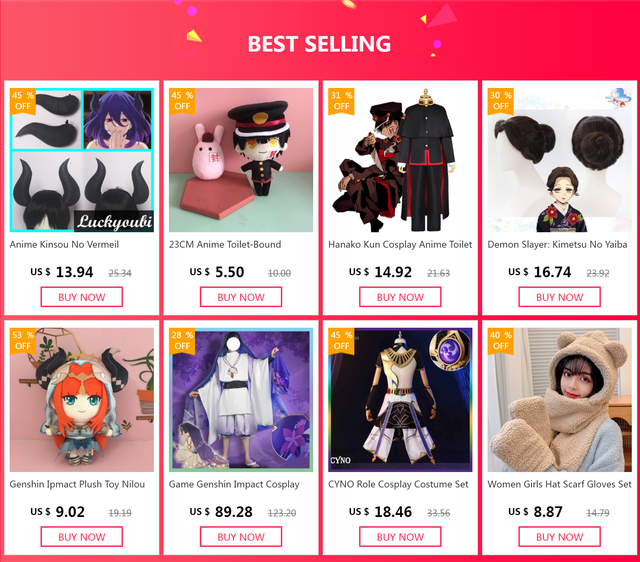Image resolution: width=640 pixels, height=562 pixels.
Task: Click Buy Now for the CYNO costume set
Action: point(400,537)
